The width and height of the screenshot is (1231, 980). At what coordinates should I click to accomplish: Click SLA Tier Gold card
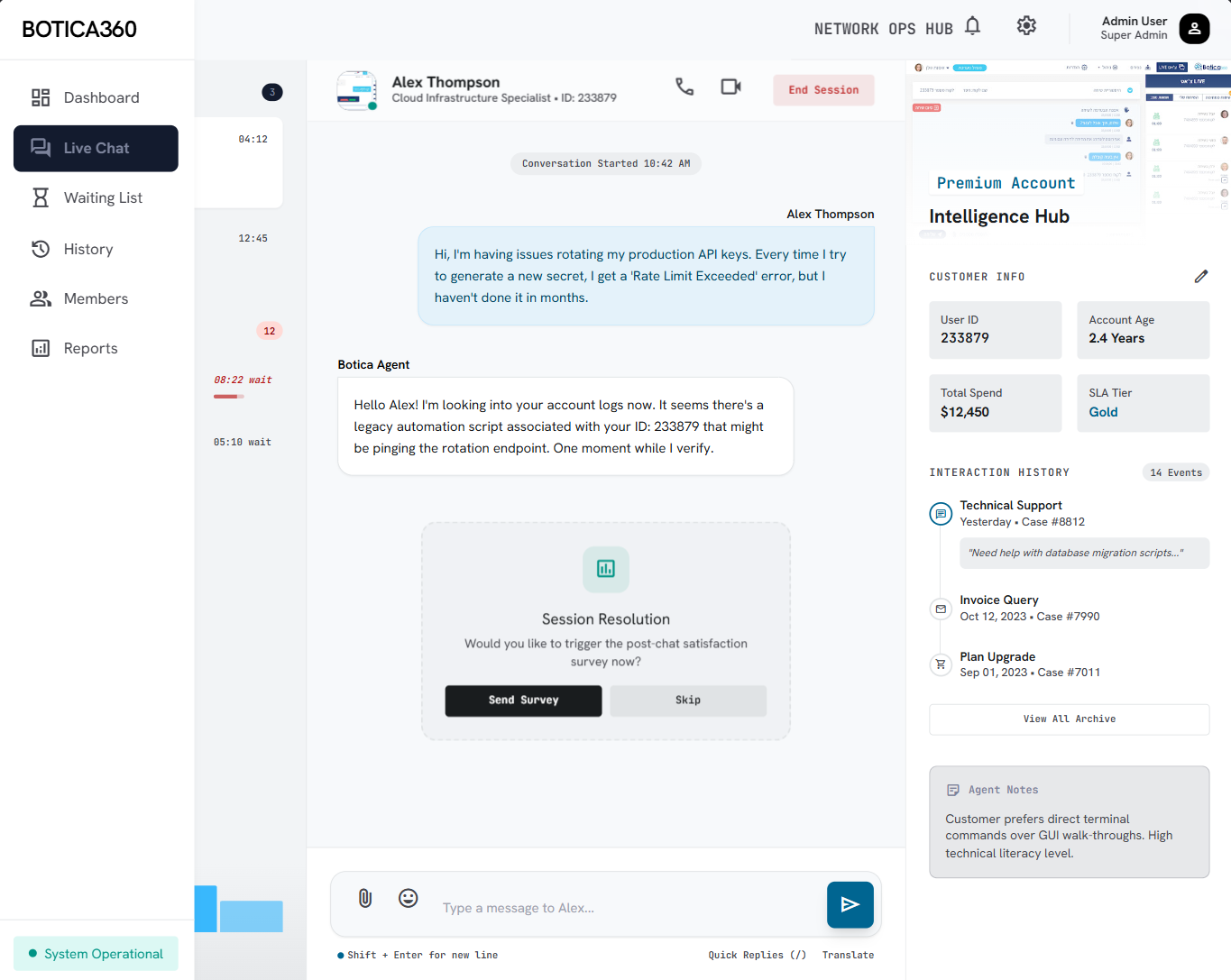pyautogui.click(x=1144, y=403)
